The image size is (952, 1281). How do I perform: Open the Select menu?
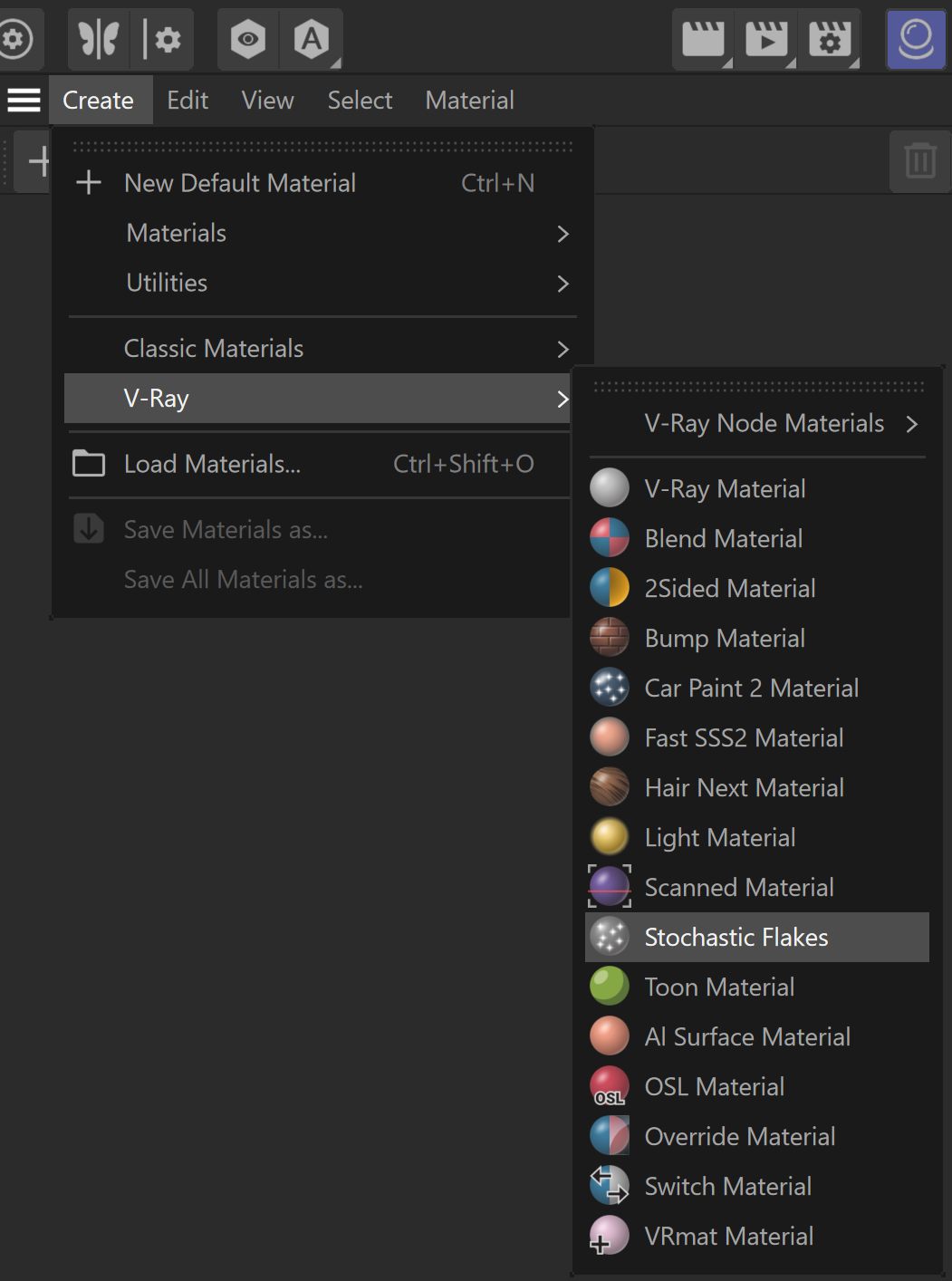[360, 100]
